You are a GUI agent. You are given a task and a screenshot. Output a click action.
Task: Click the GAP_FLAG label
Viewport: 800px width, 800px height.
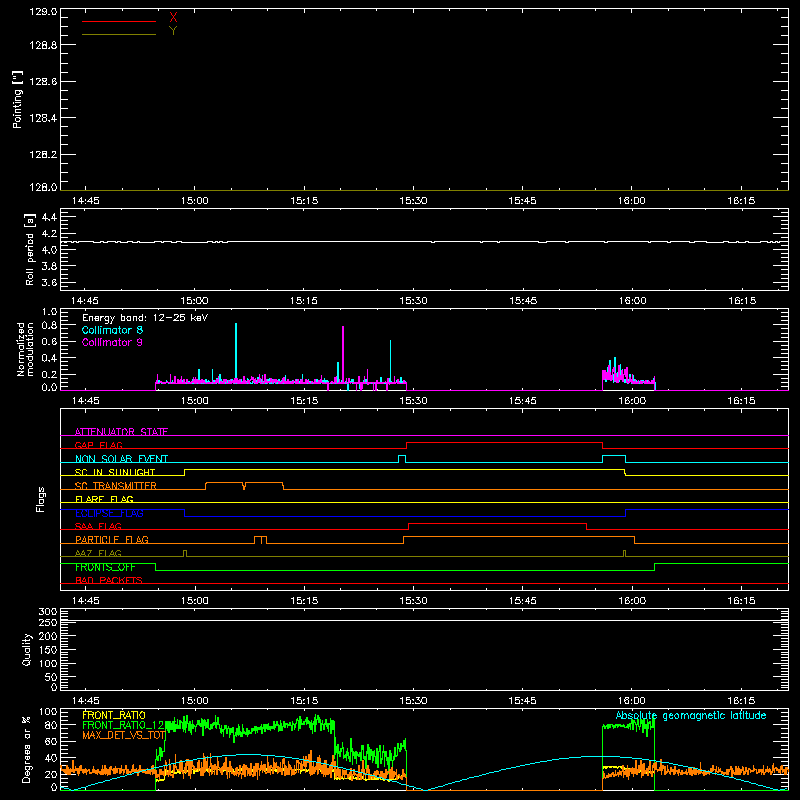[98, 445]
